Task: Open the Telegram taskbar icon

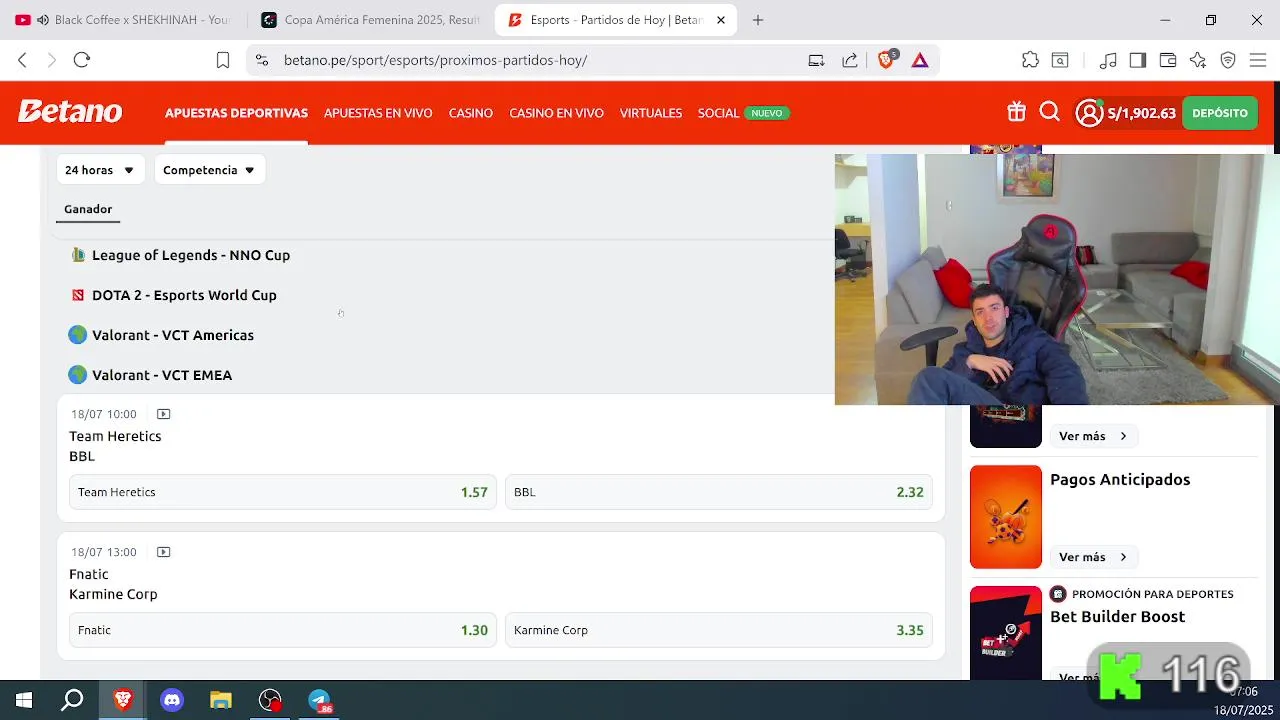Action: (319, 700)
